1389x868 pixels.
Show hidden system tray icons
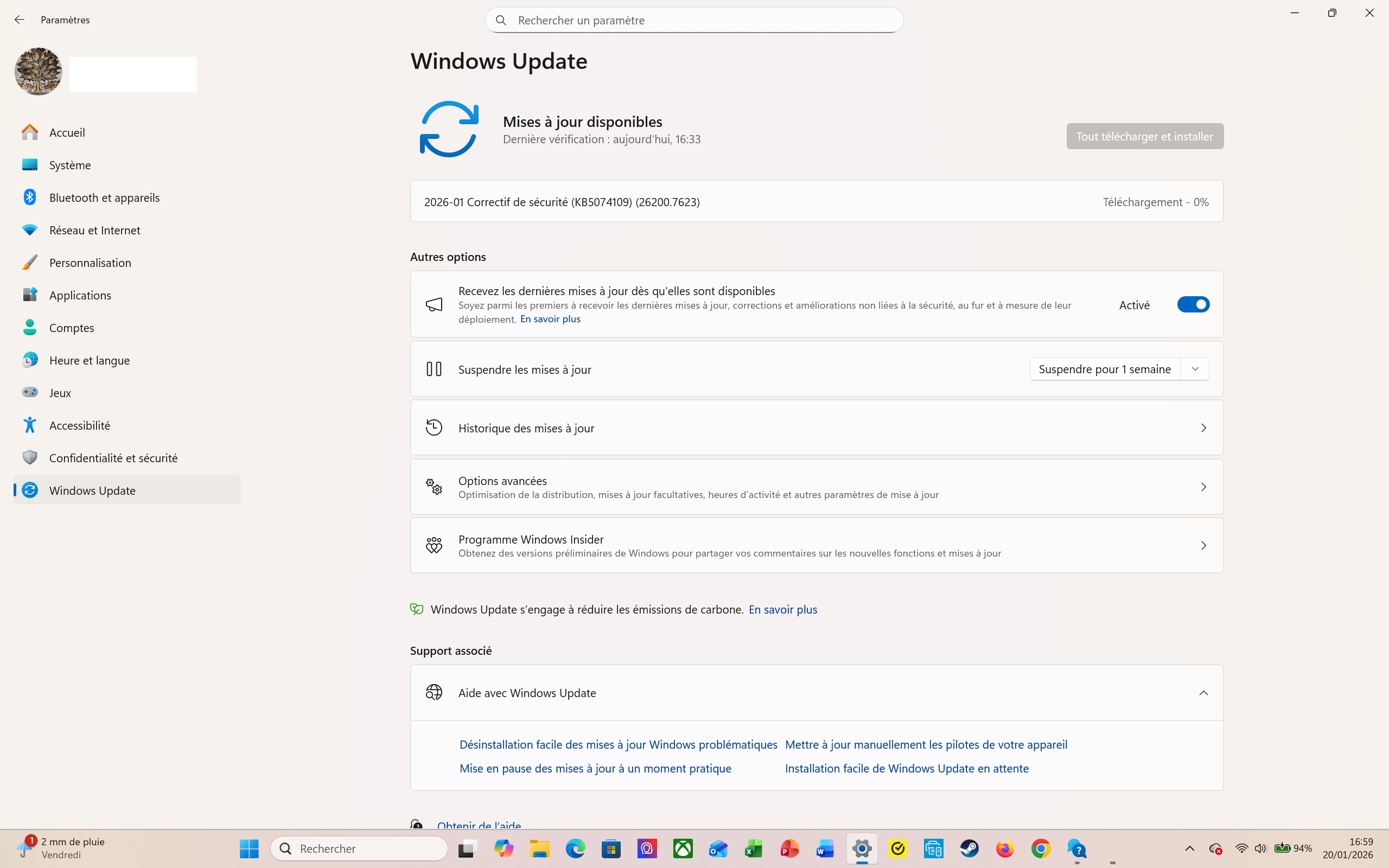(x=1190, y=848)
